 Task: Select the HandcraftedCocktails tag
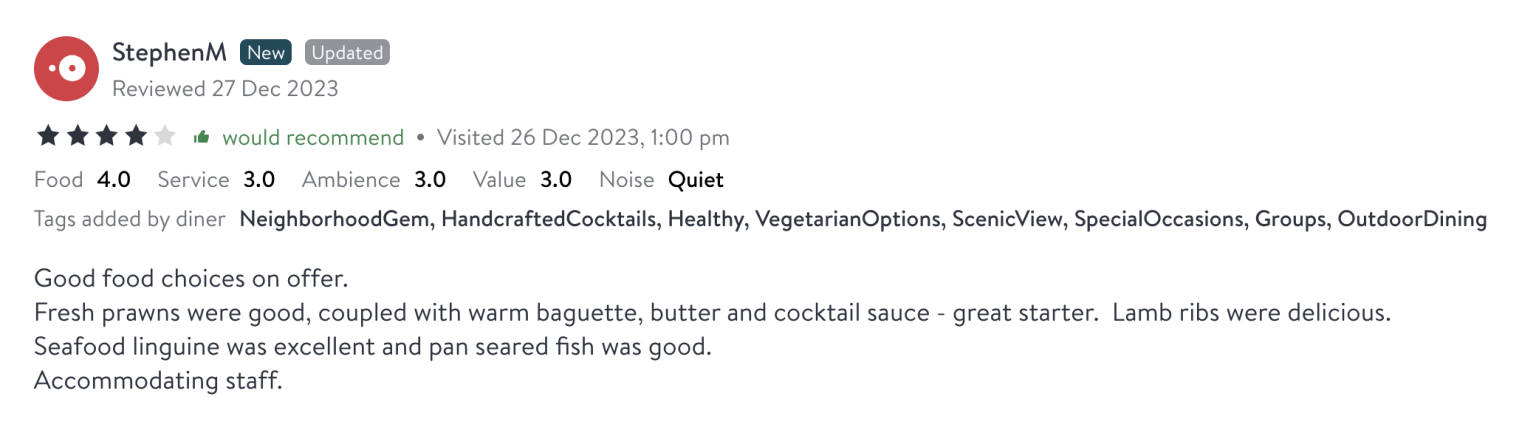[x=548, y=219]
